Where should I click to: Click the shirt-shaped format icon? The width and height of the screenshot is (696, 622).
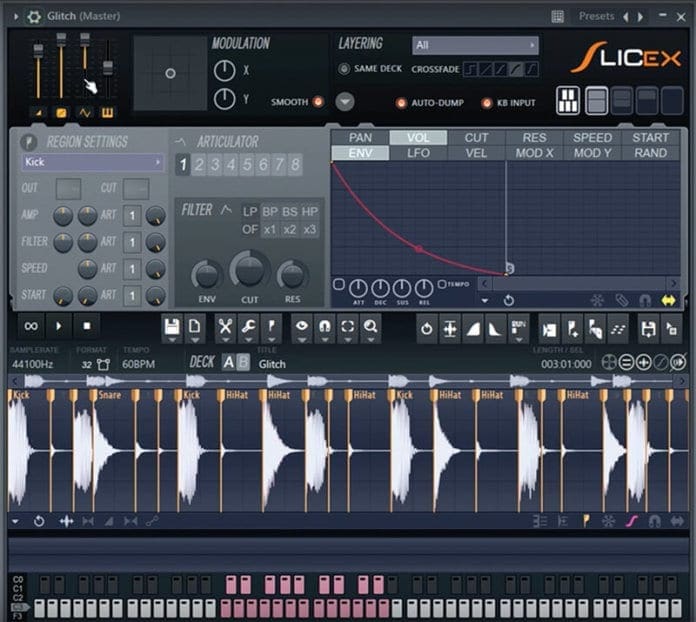click(103, 364)
